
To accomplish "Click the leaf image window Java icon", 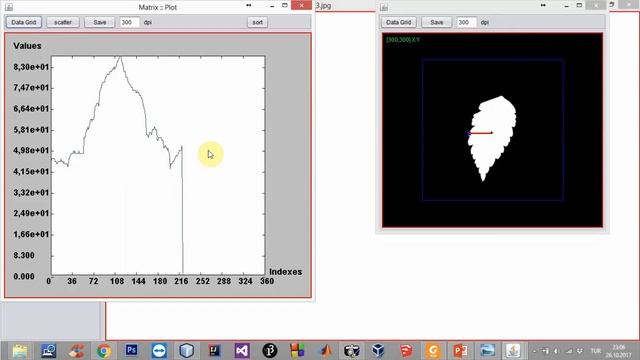I will pyautogui.click(x=384, y=7).
